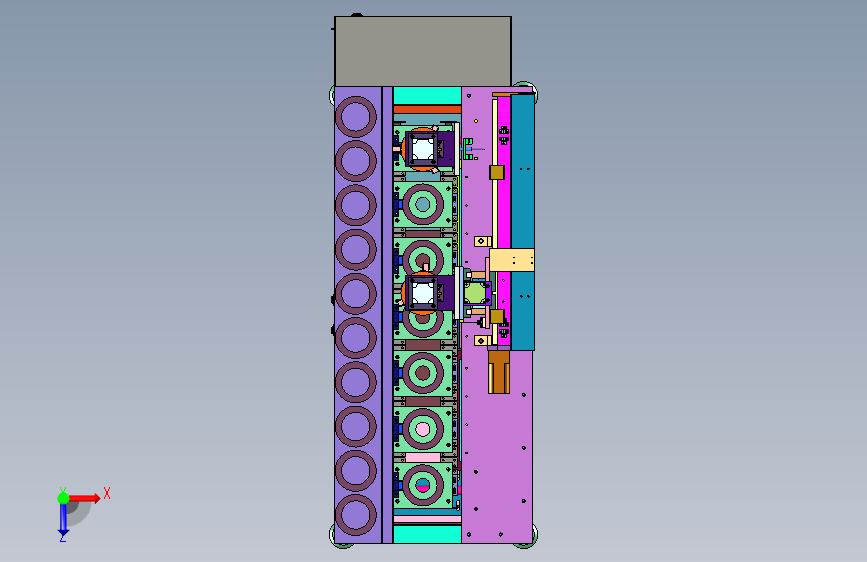The width and height of the screenshot is (867, 562).
Task: Select the ring station with the teal center
Action: tap(422, 205)
